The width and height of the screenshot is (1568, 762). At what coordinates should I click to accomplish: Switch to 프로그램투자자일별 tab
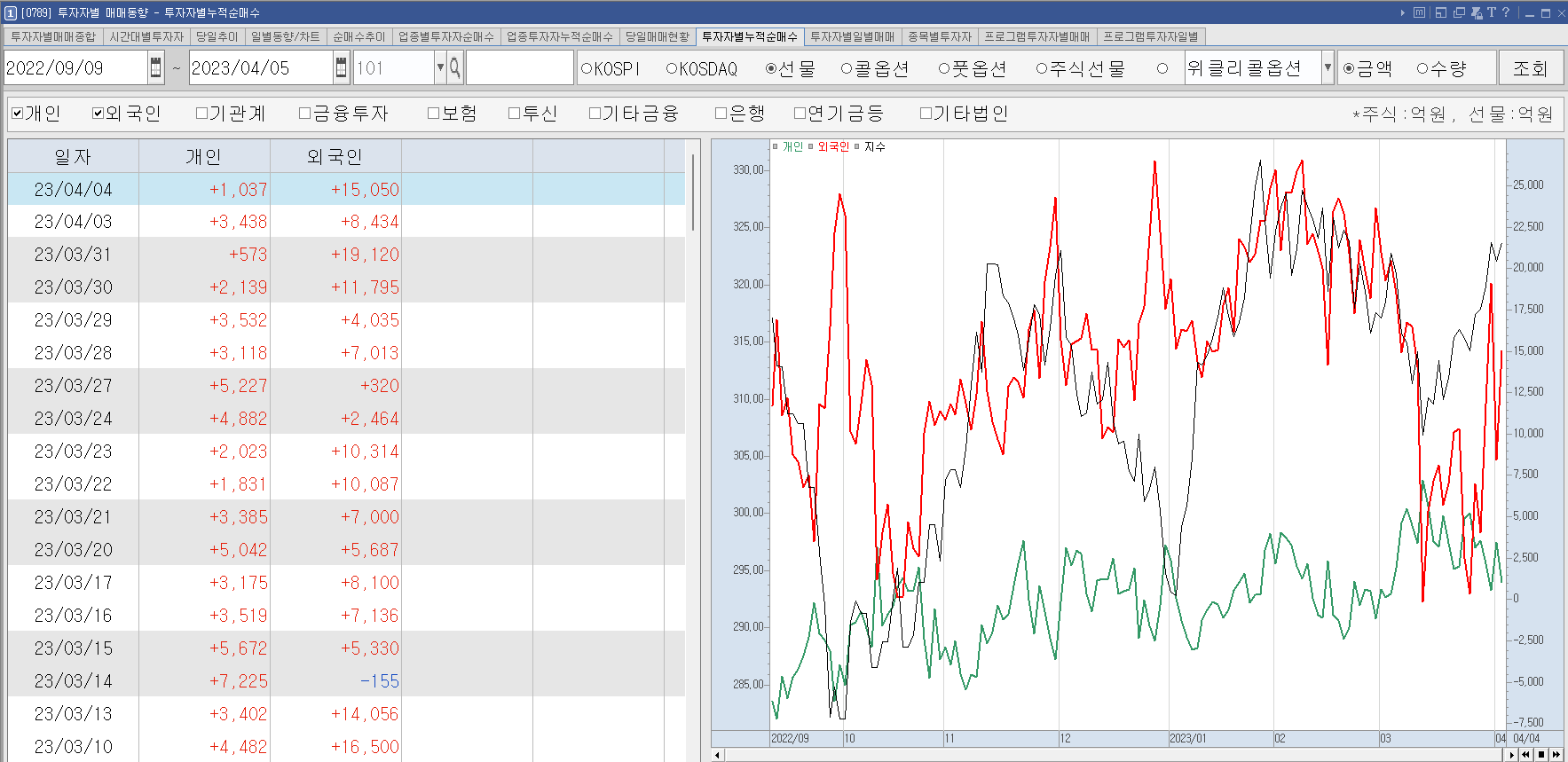(1150, 37)
